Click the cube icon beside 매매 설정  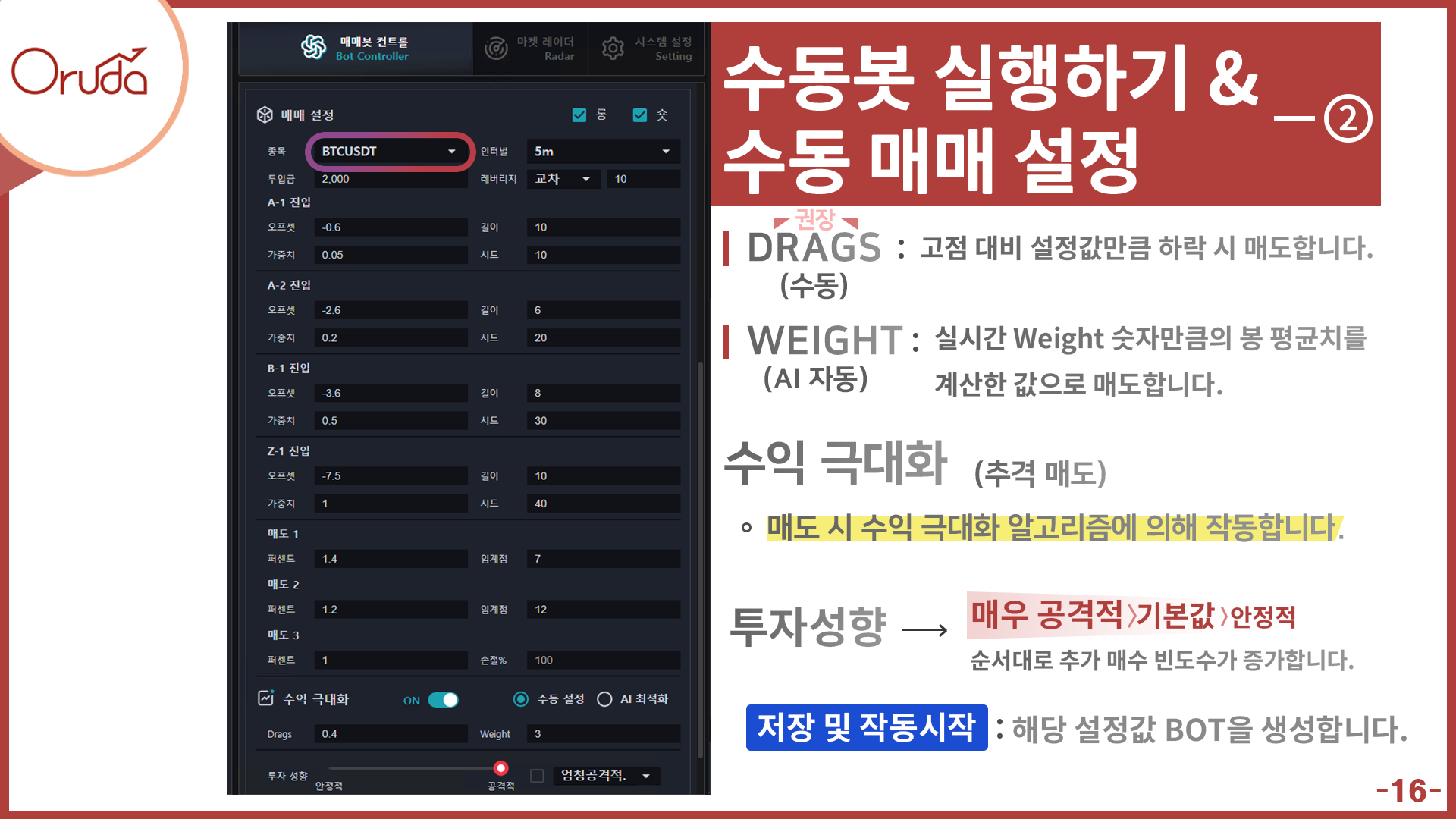pos(265,115)
